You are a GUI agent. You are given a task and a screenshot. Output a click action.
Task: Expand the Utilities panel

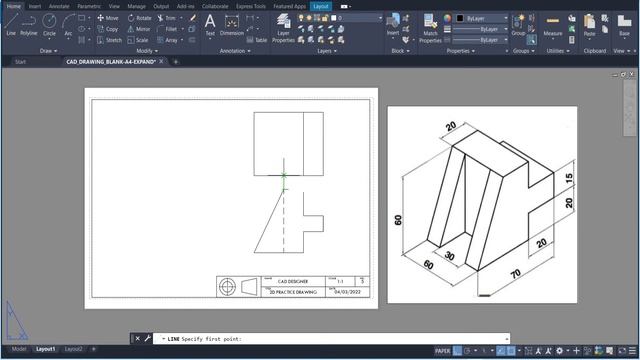(x=558, y=51)
